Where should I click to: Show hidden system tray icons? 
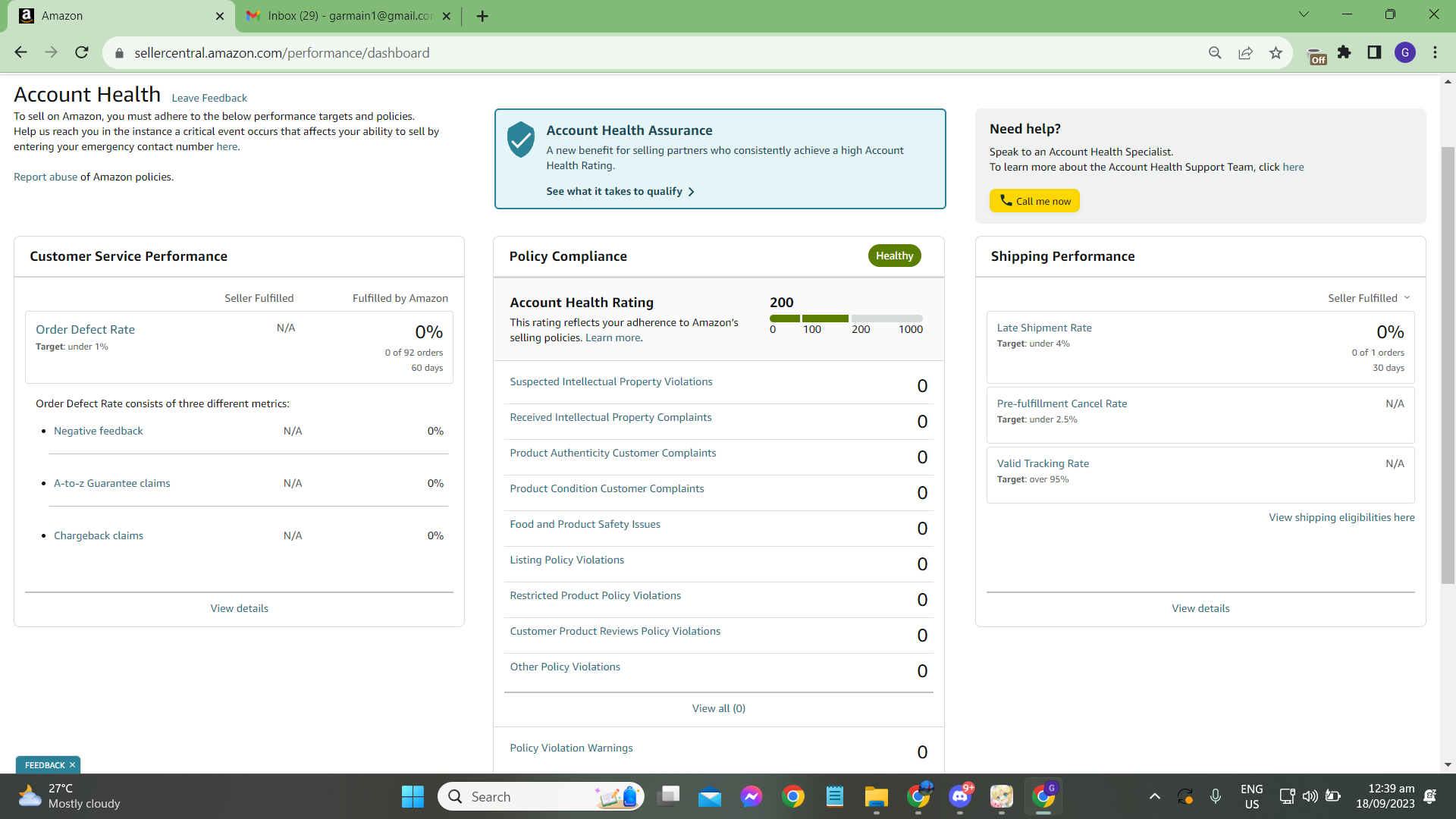click(x=1154, y=796)
